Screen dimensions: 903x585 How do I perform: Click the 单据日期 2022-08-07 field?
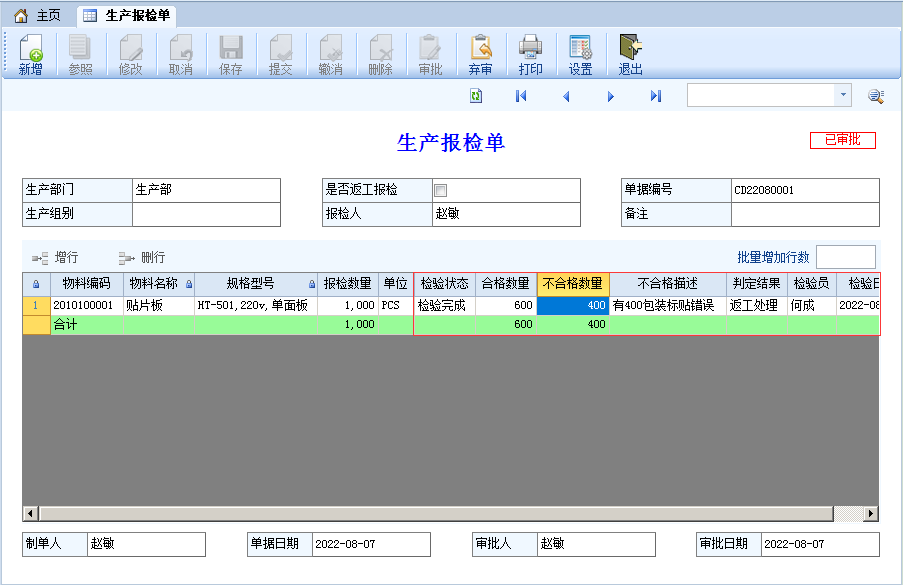click(371, 544)
